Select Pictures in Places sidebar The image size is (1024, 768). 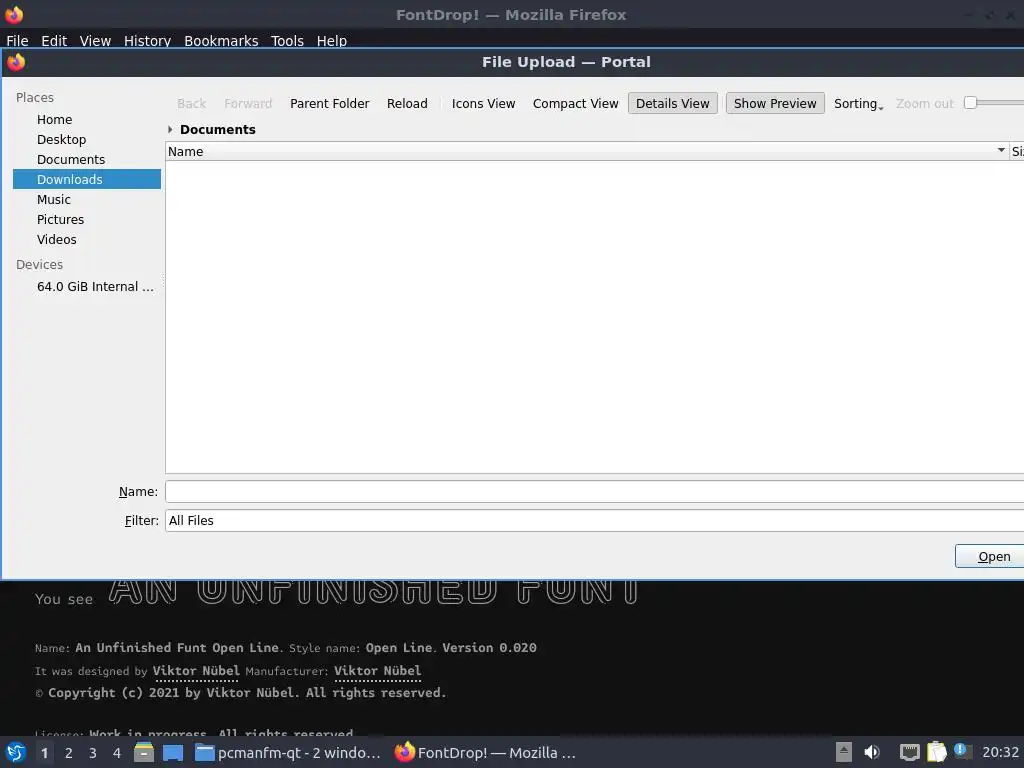click(60, 219)
